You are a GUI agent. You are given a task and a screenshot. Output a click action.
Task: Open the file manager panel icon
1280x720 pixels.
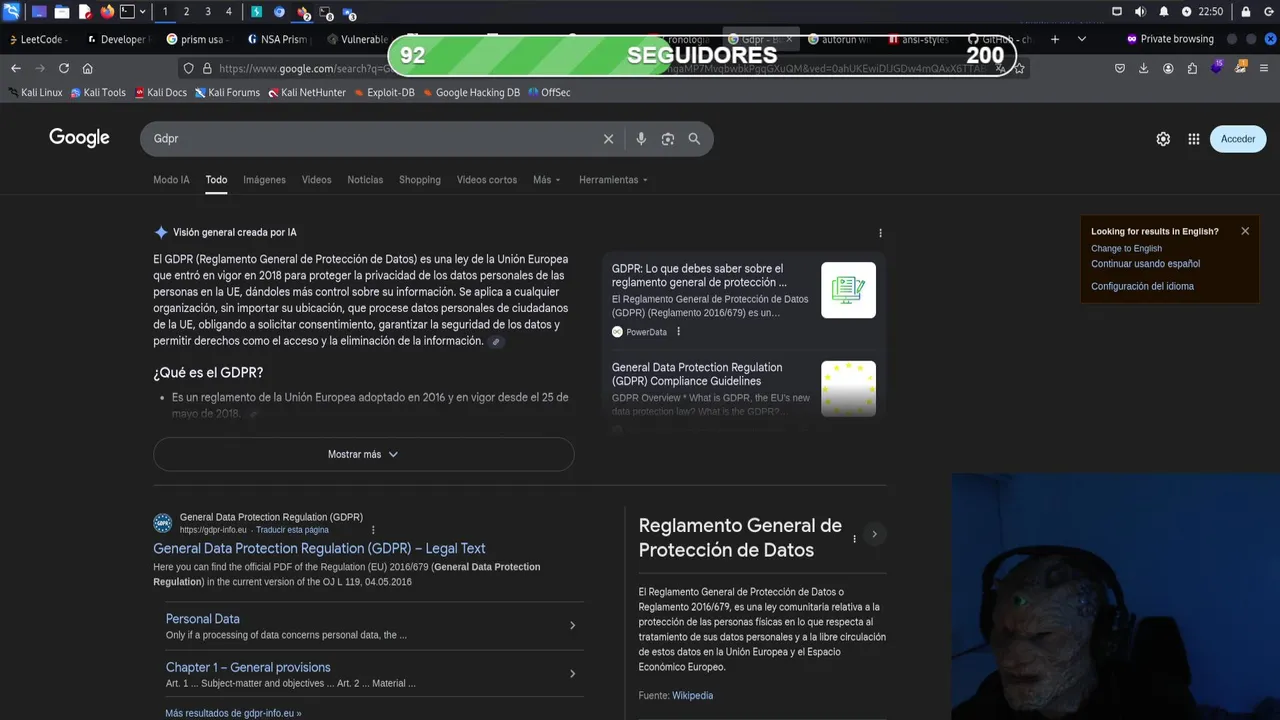coord(62,12)
